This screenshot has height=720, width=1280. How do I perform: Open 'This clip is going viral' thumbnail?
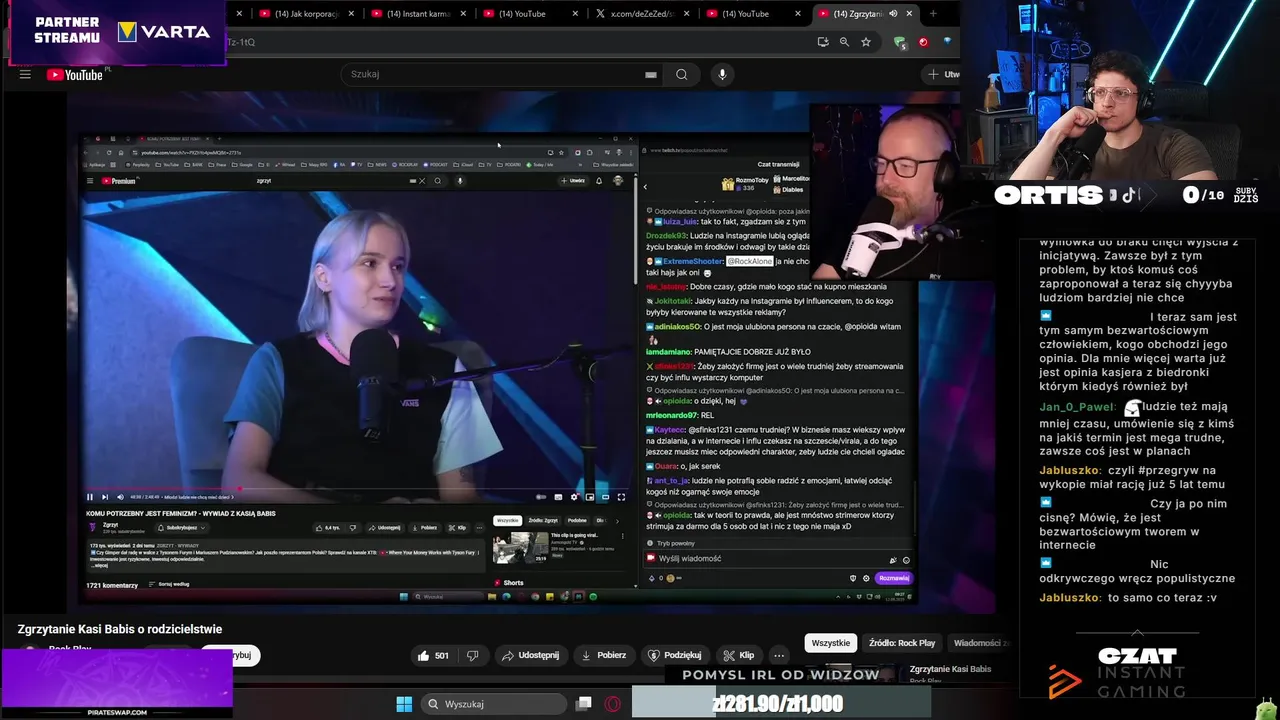tap(520, 548)
